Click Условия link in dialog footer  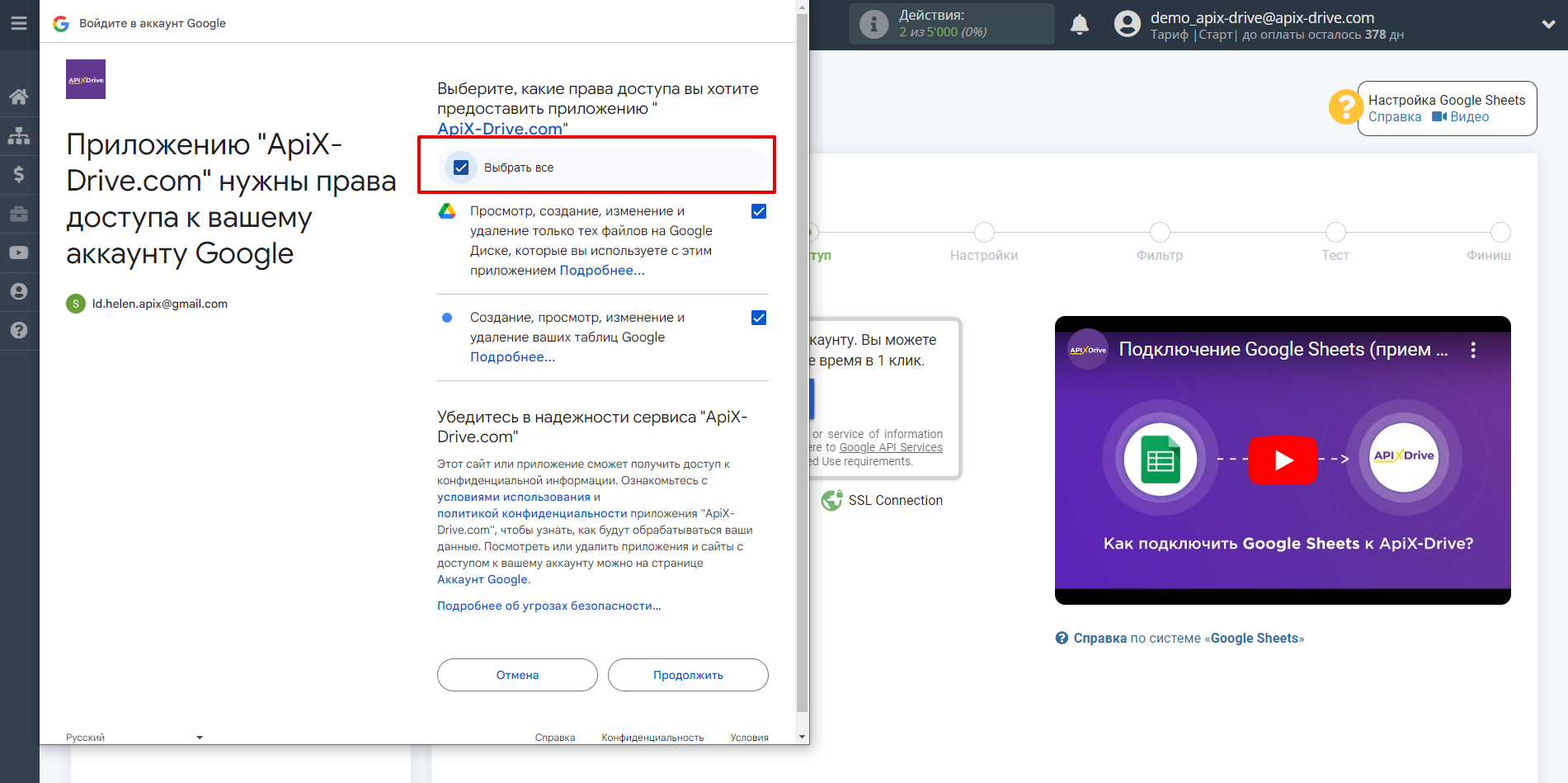pyautogui.click(x=749, y=738)
